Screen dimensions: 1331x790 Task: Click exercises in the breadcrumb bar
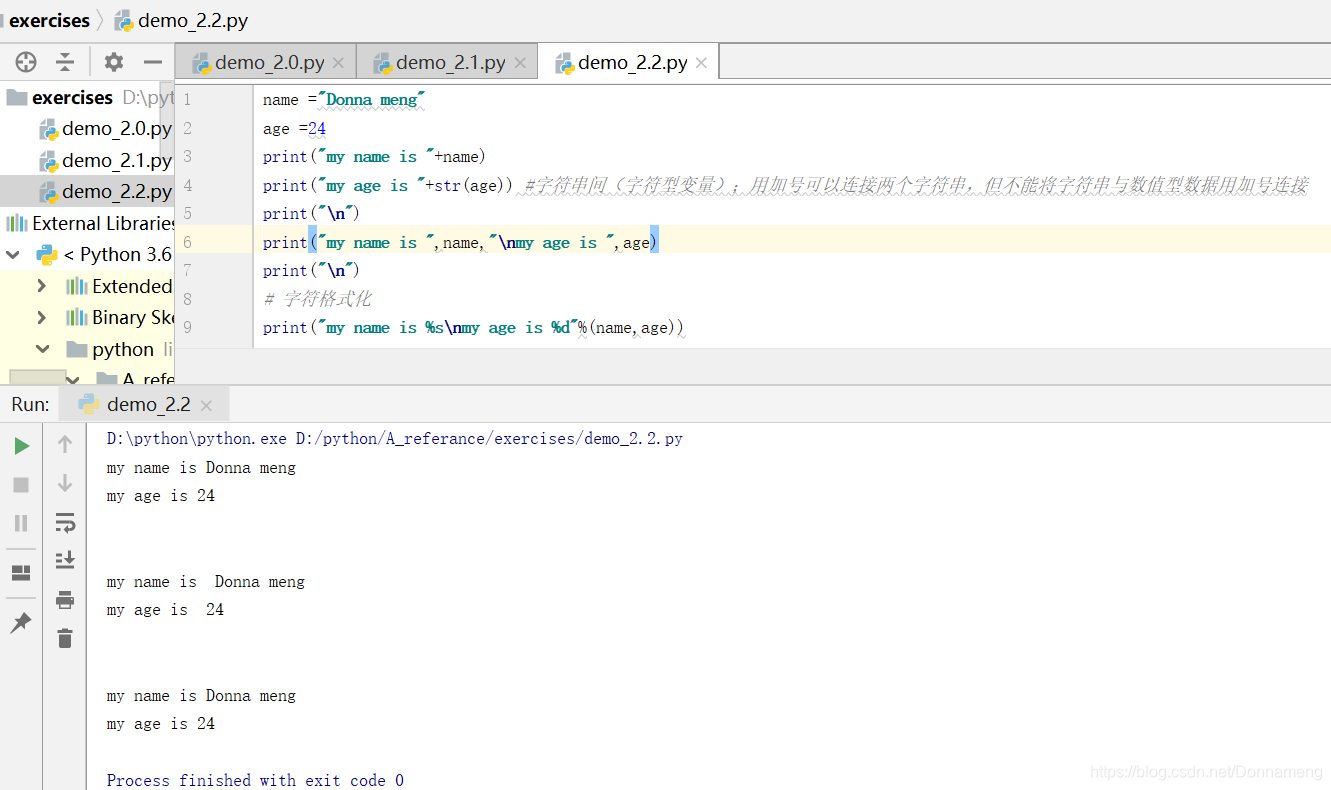[49, 20]
